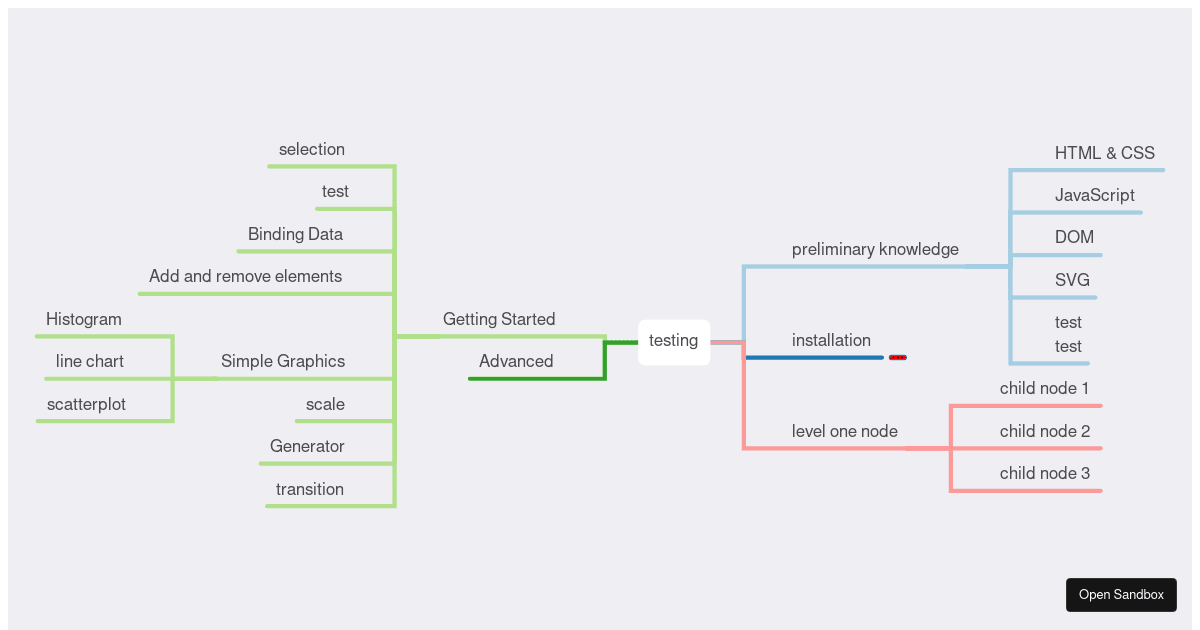This screenshot has width=1200, height=630.
Task: Select the Add and remove elements node
Action: pyautogui.click(x=245, y=276)
